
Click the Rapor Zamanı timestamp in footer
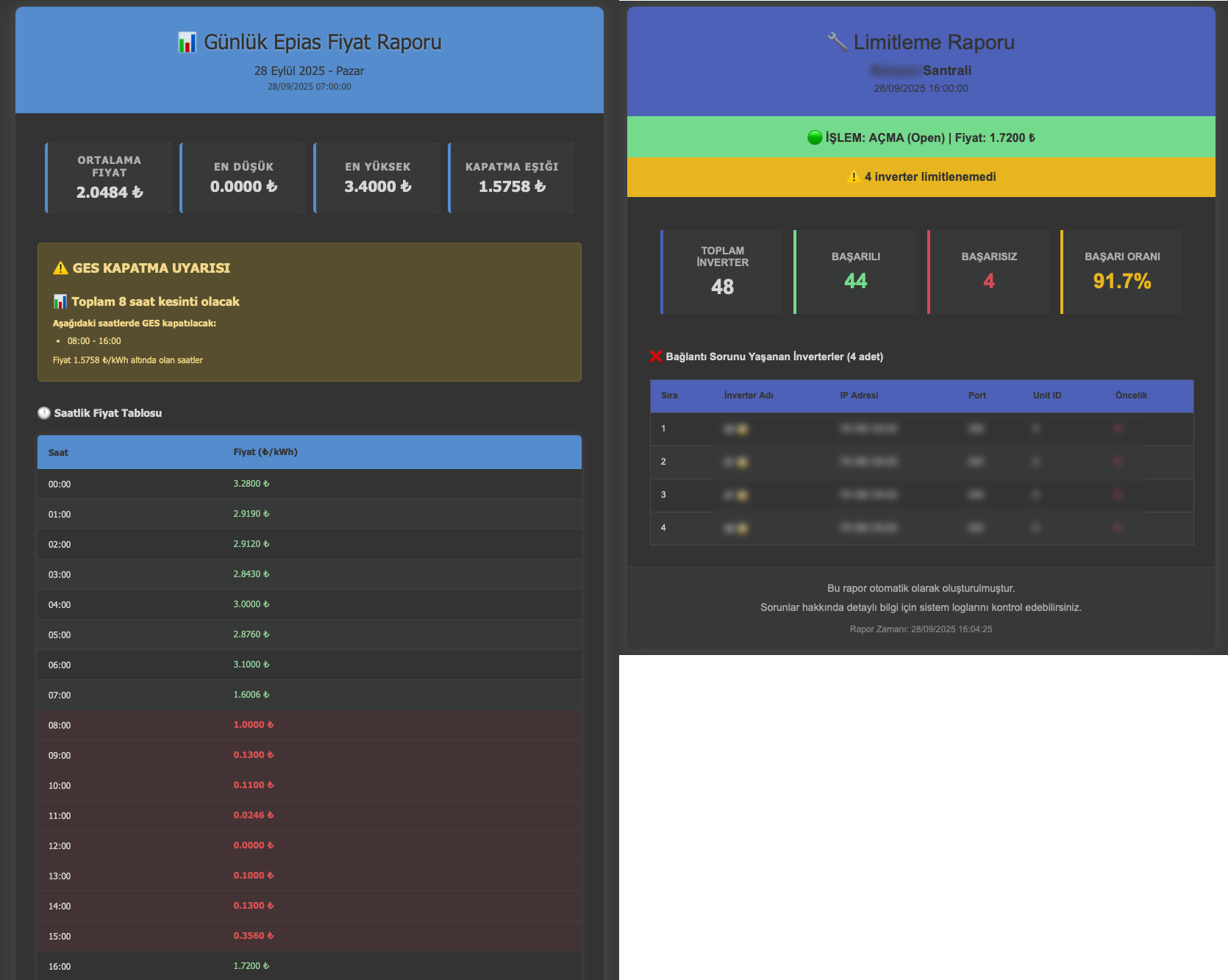pyautogui.click(x=921, y=629)
